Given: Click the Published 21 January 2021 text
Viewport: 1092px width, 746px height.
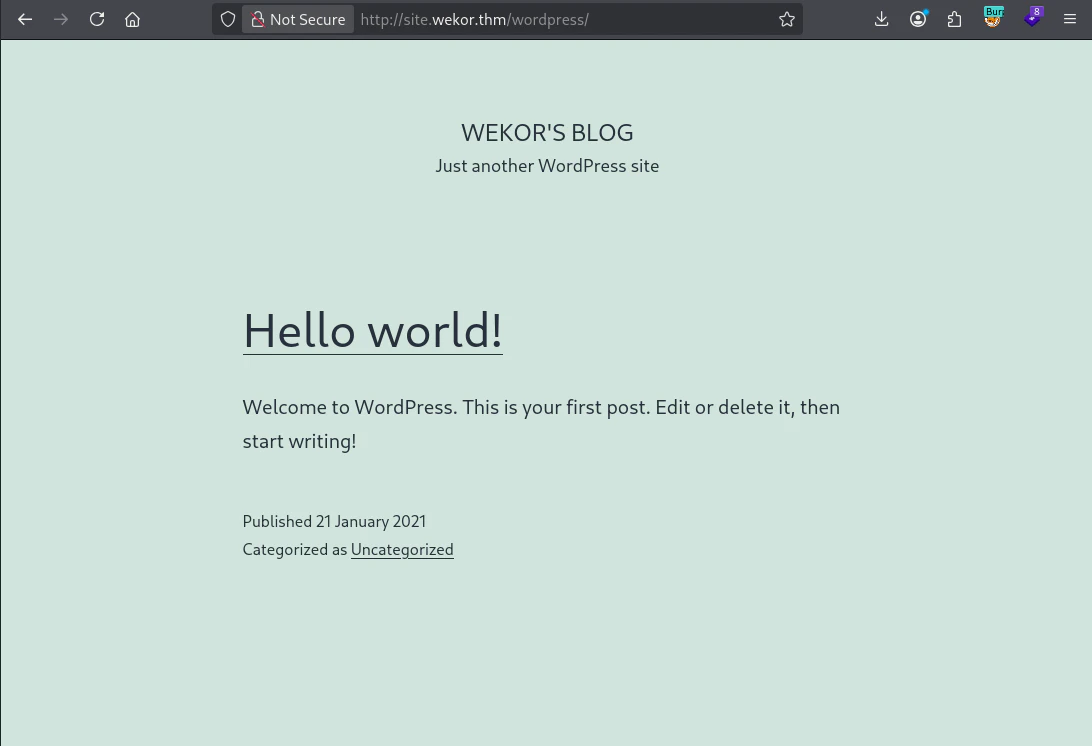Looking at the screenshot, I should pos(334,521).
